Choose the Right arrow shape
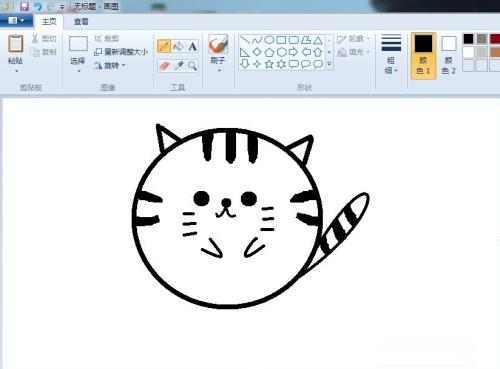500x369 pixels. coord(294,52)
